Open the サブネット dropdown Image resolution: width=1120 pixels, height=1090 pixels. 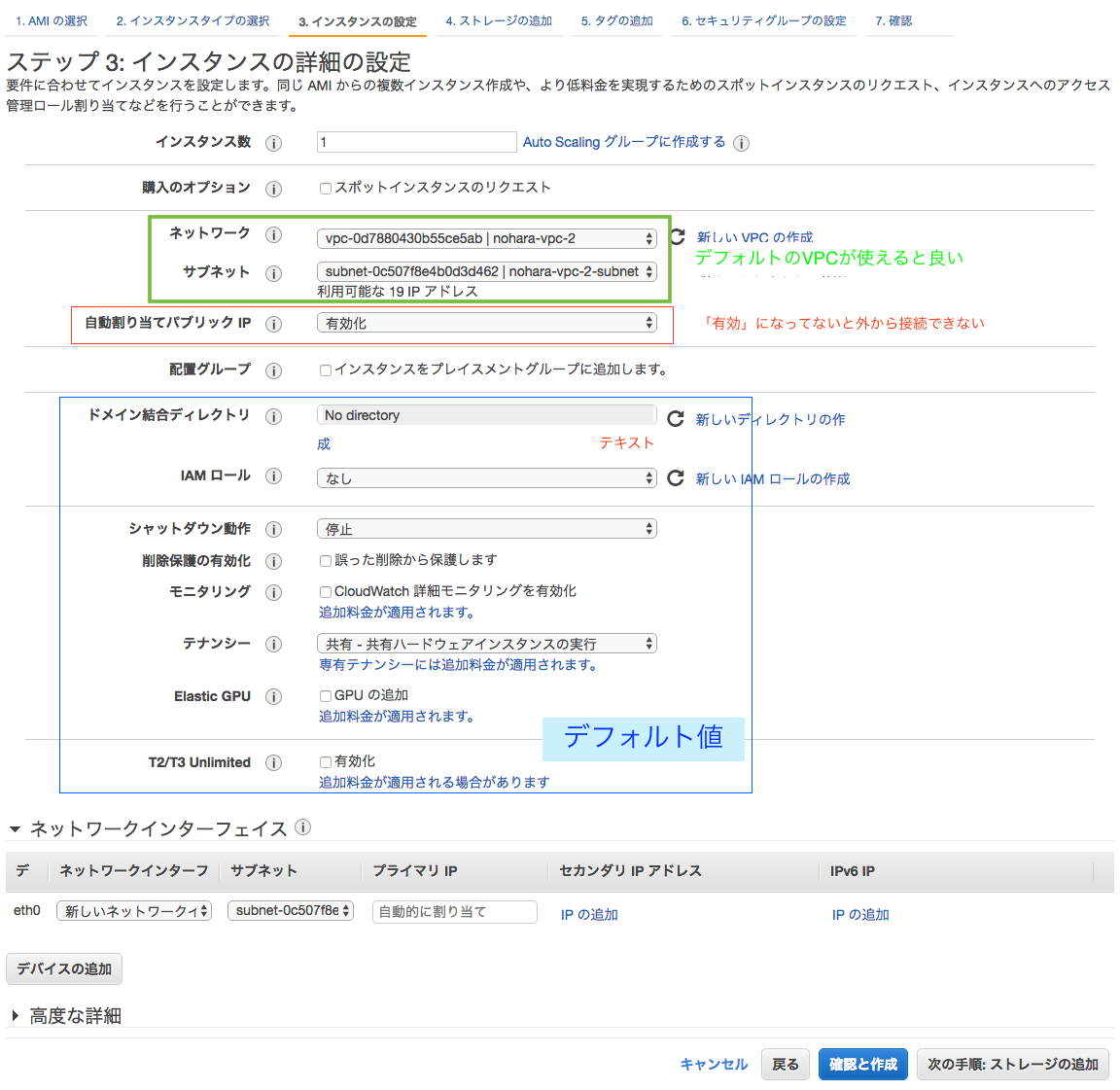pyautogui.click(x=487, y=272)
